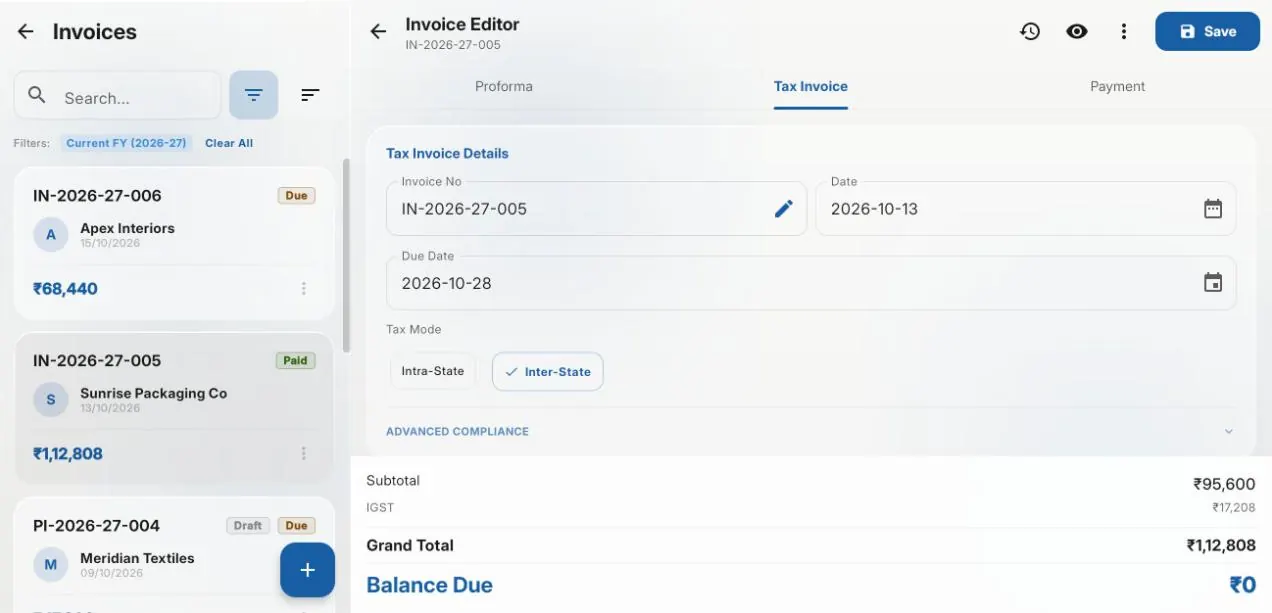Click the Grand Total ₹1,12,808 value
The height and width of the screenshot is (613, 1272).
coord(1221,546)
